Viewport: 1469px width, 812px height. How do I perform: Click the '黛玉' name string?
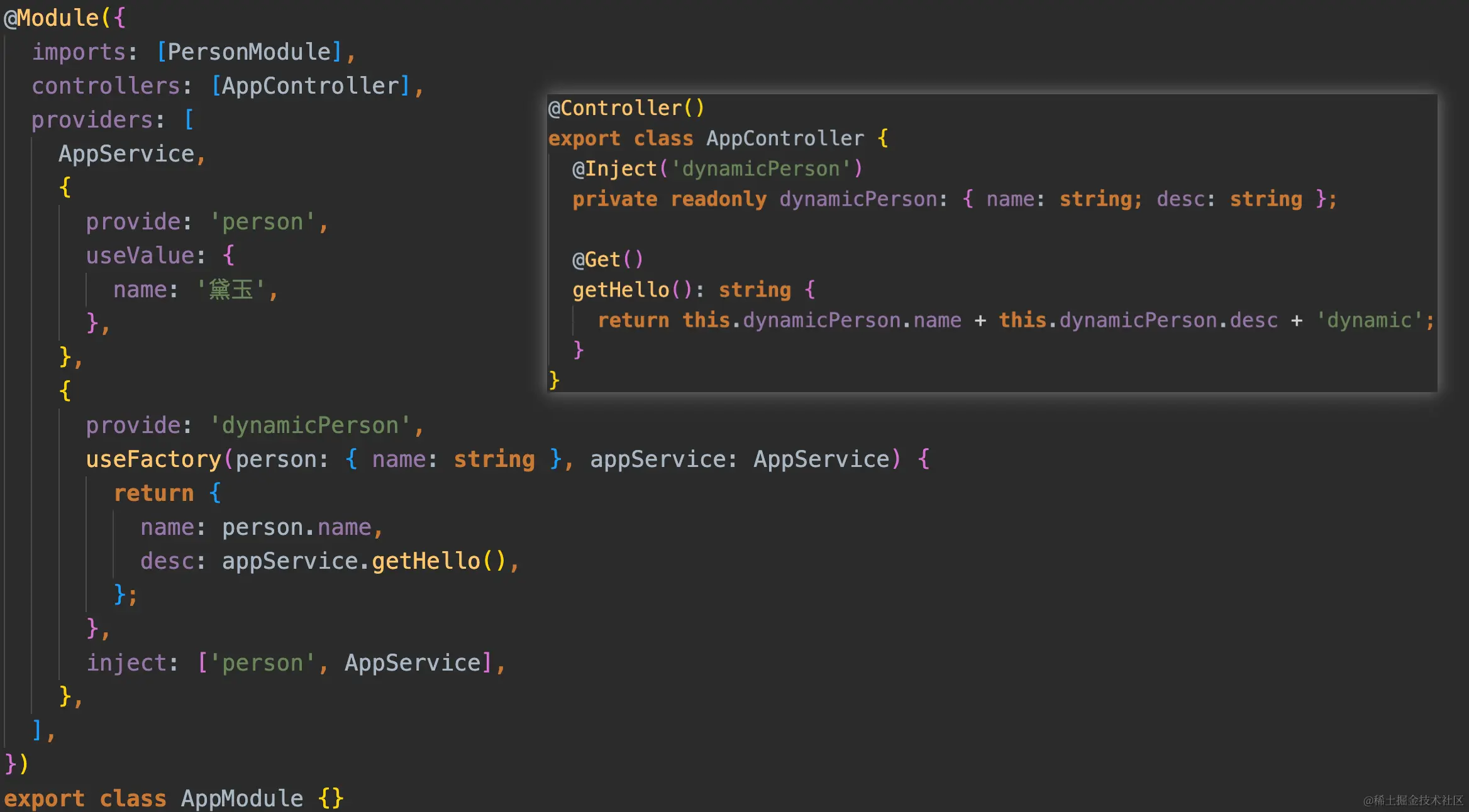(x=231, y=289)
